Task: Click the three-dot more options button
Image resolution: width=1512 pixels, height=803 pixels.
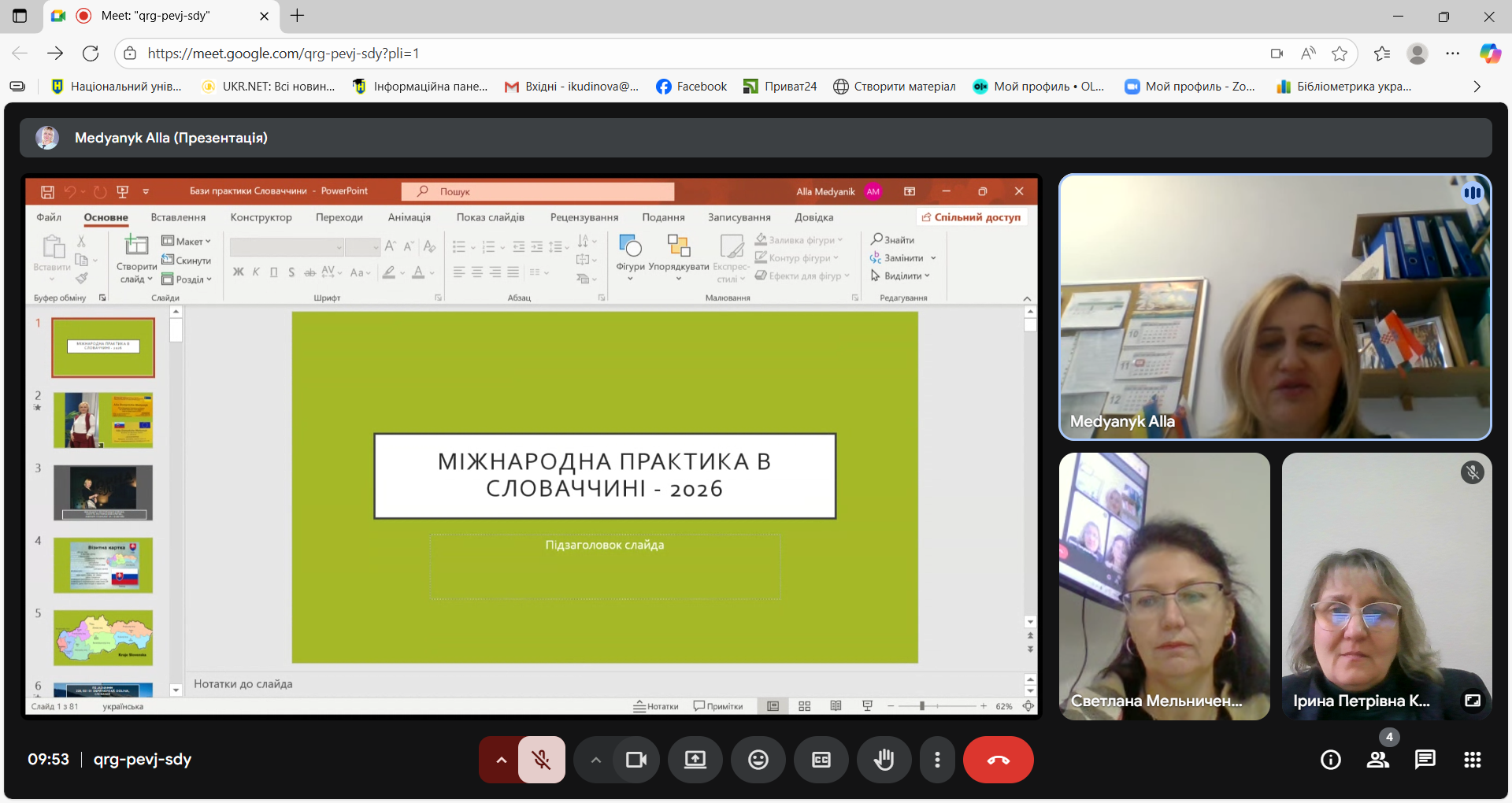Action: pyautogui.click(x=936, y=760)
